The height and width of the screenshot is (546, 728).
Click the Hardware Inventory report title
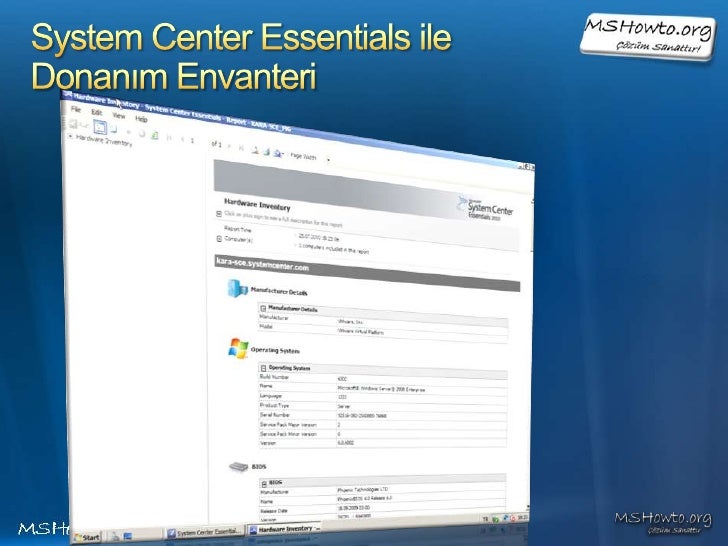257,205
